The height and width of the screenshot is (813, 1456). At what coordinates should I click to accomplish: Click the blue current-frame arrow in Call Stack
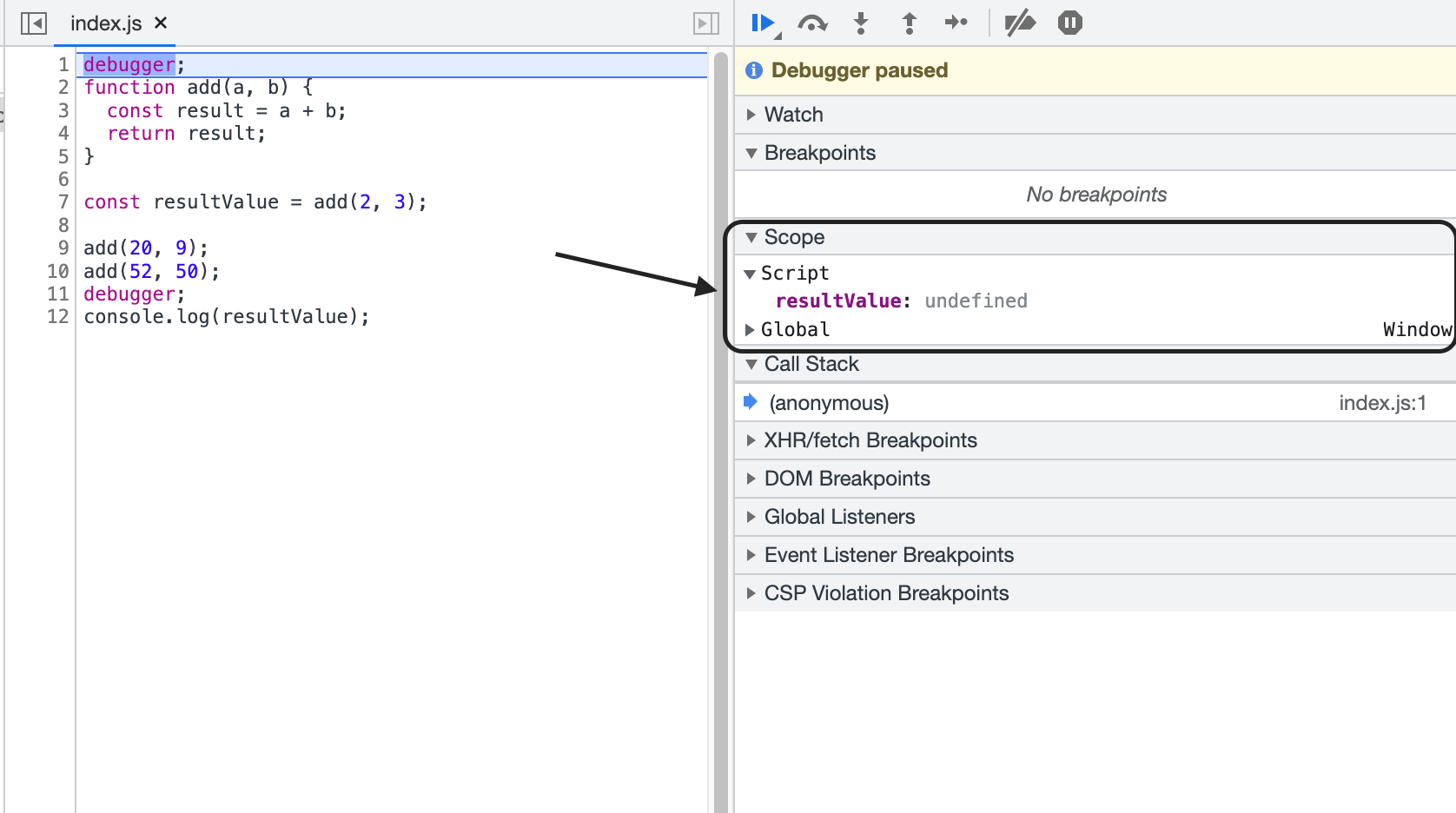coord(751,401)
